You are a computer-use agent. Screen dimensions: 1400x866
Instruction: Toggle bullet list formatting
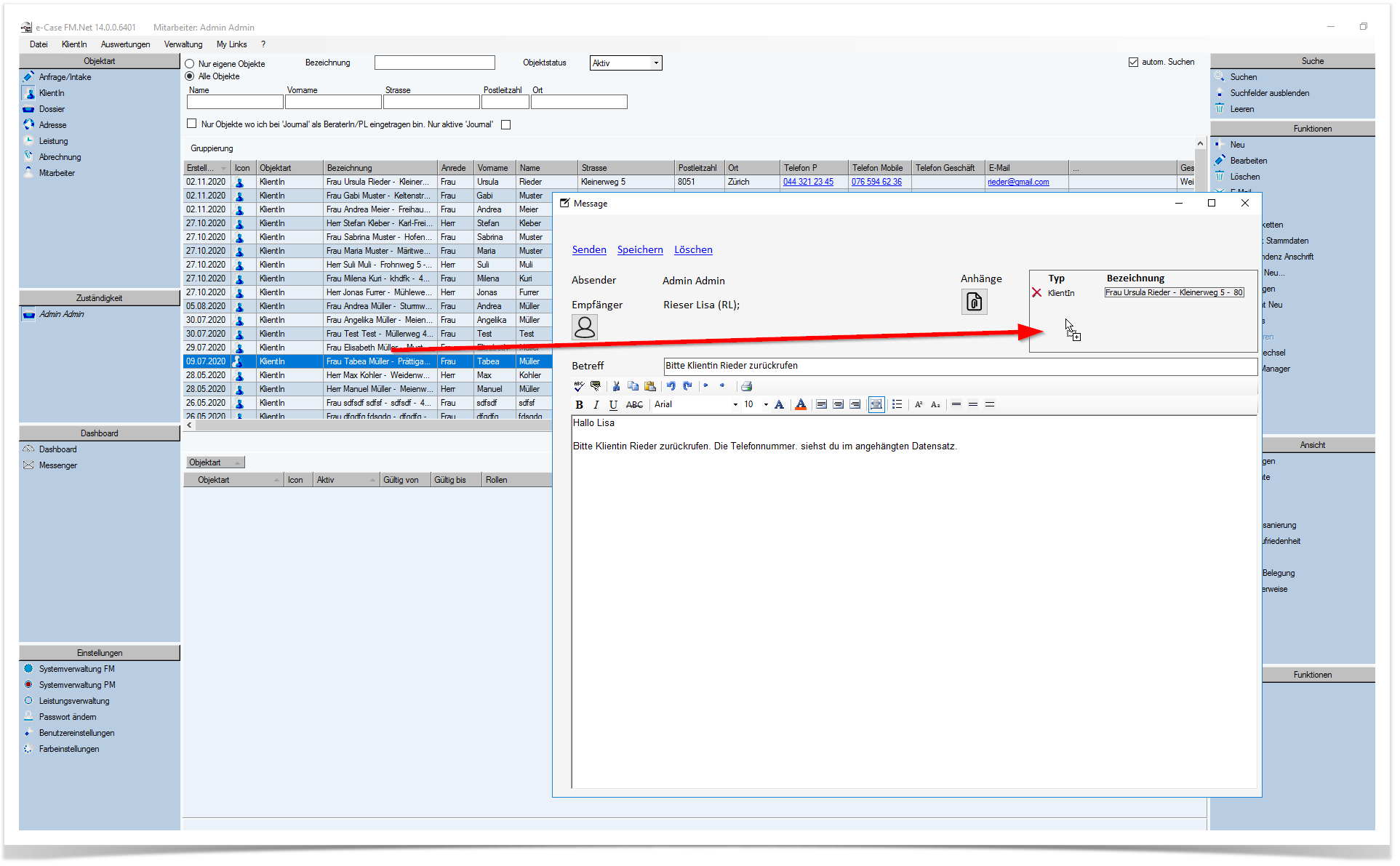pos(897,405)
